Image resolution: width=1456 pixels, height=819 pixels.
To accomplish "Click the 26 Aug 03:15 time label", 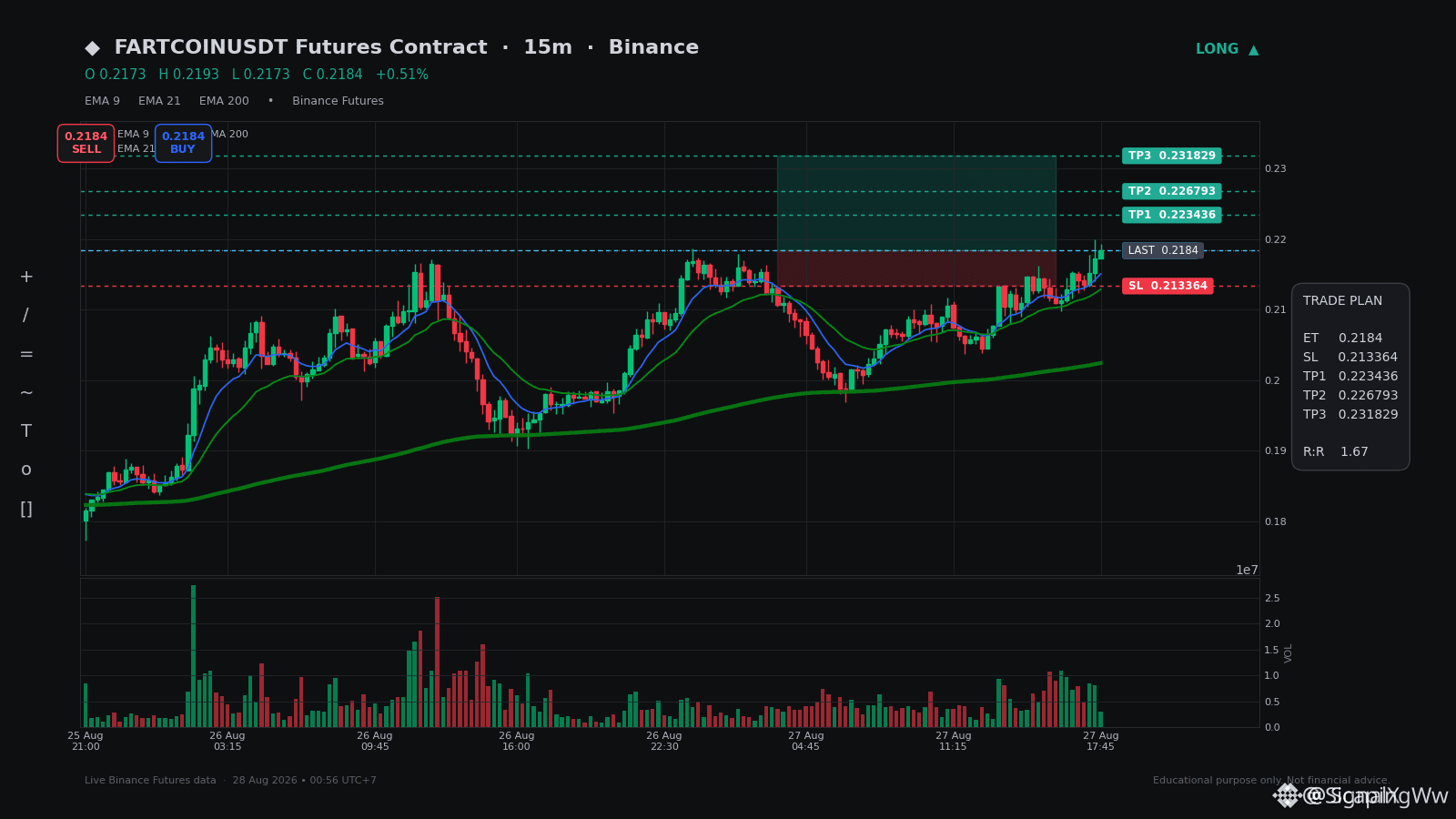I will pyautogui.click(x=227, y=742).
